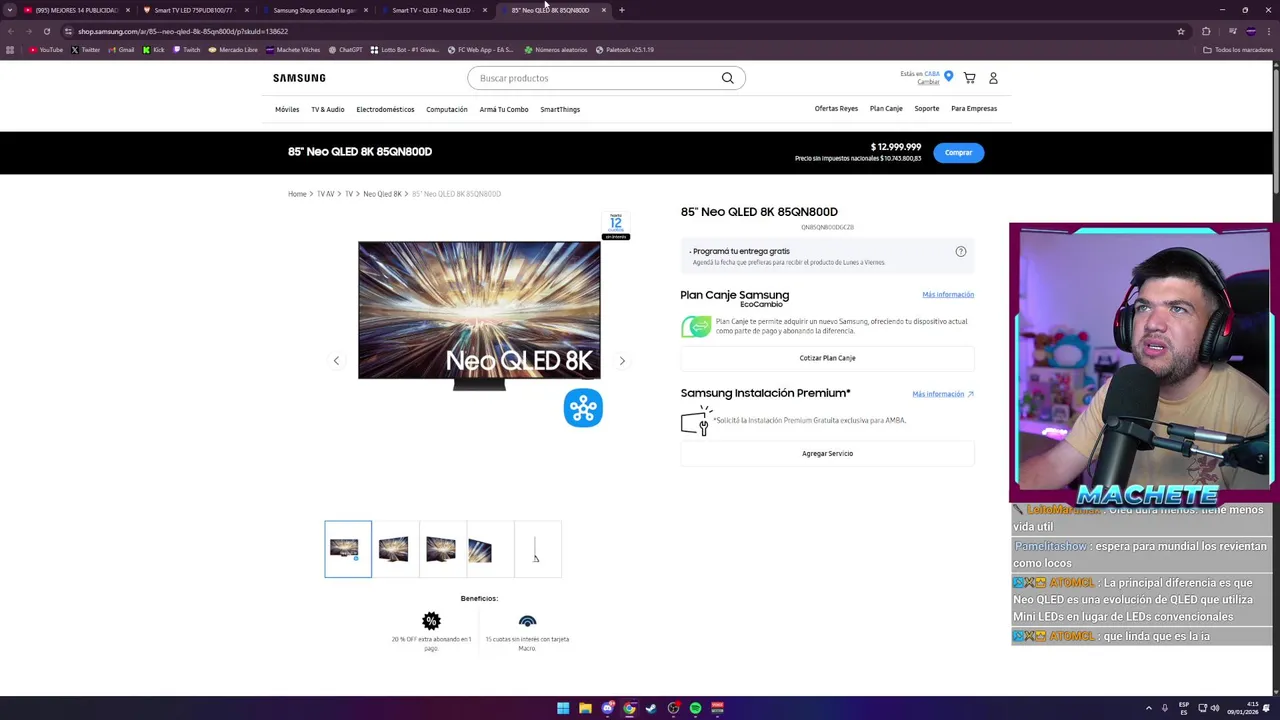Image resolution: width=1280 pixels, height=720 pixels.
Task: Click the blue SmartThings badge on image
Action: tap(583, 408)
